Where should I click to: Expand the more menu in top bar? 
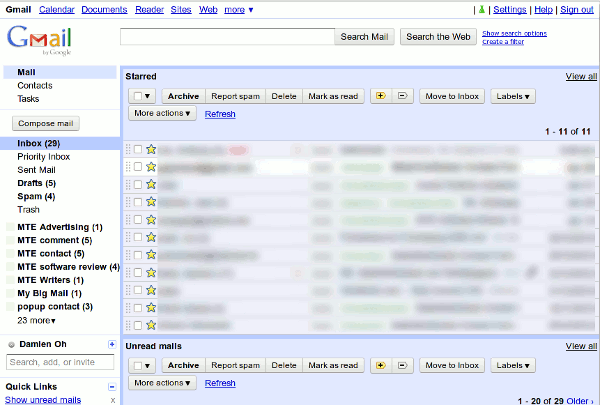coord(238,10)
